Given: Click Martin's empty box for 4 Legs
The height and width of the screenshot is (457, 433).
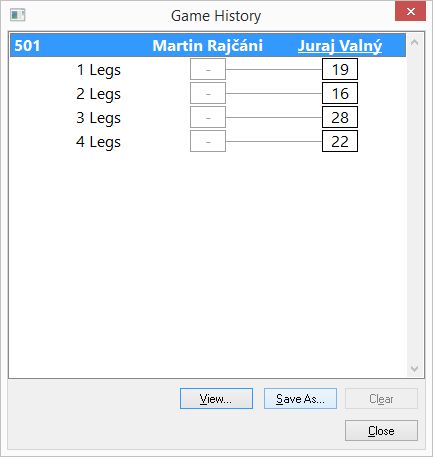Looking at the screenshot, I should [x=208, y=141].
